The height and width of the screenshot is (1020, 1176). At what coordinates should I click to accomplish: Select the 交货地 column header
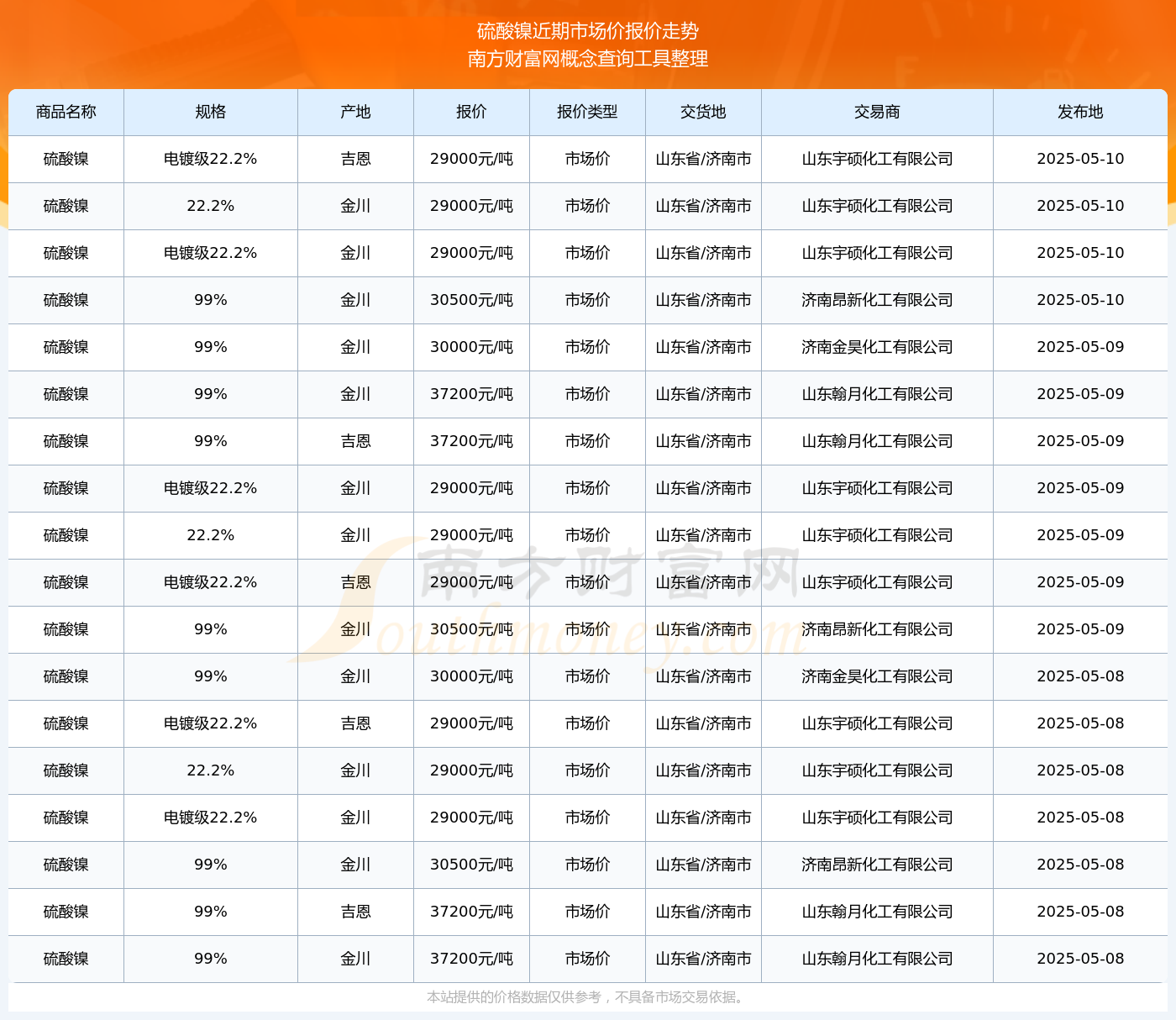(x=704, y=112)
